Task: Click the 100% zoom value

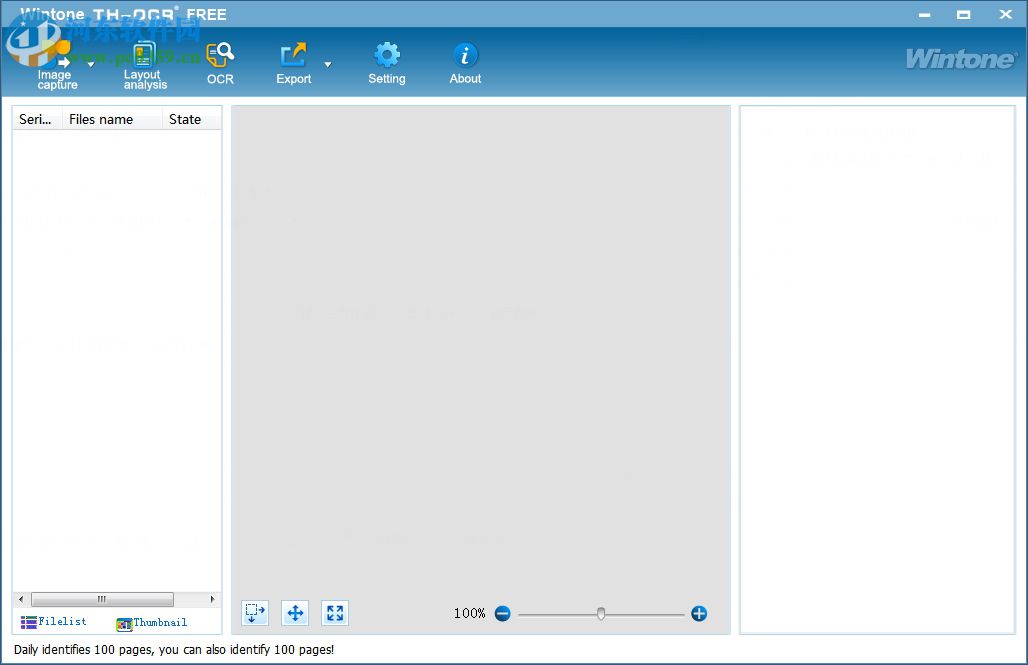Action: click(x=469, y=613)
